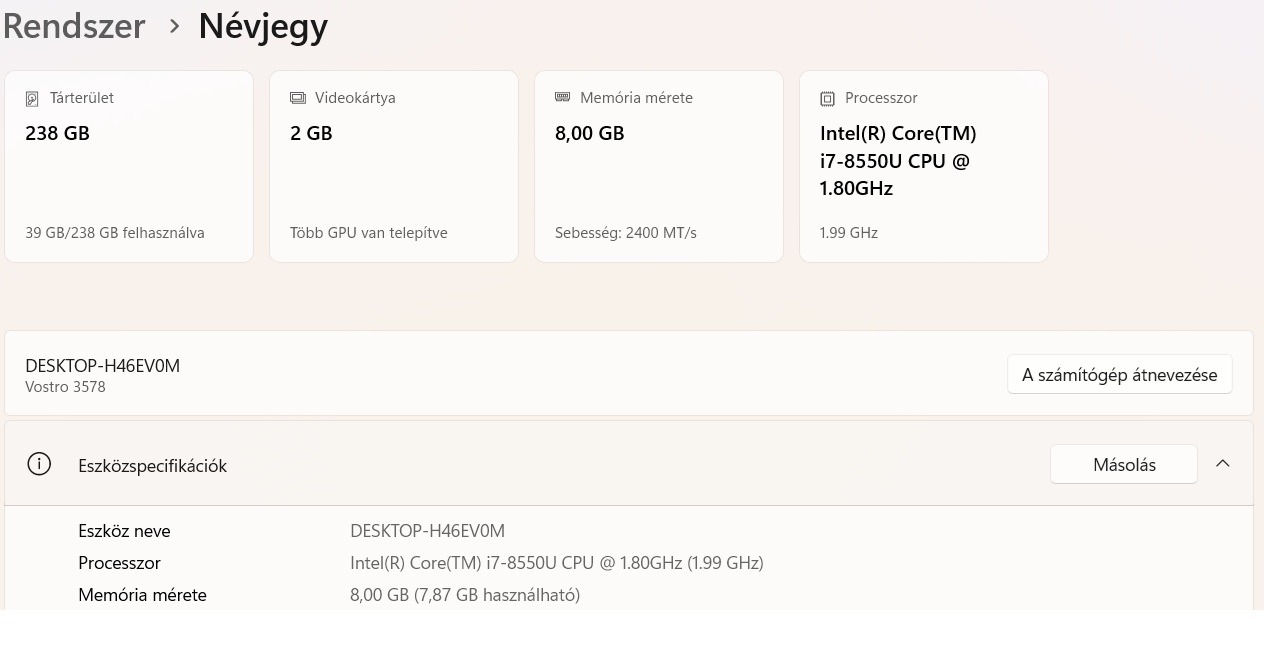The image size is (1264, 648).
Task: Select the Eszköz neve value DESKTOP-H46EV0M
Action: click(427, 531)
